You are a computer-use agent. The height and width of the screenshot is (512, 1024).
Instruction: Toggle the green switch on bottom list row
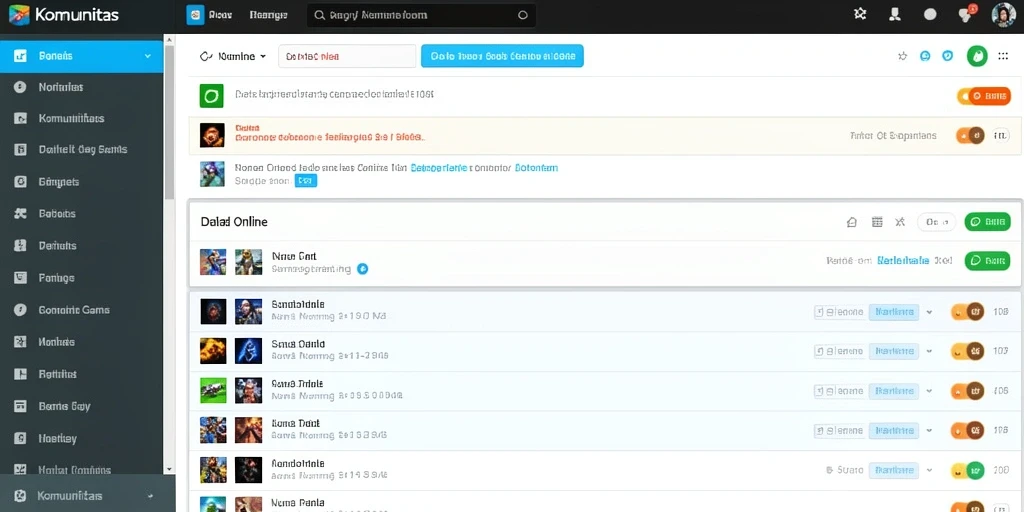coord(968,470)
